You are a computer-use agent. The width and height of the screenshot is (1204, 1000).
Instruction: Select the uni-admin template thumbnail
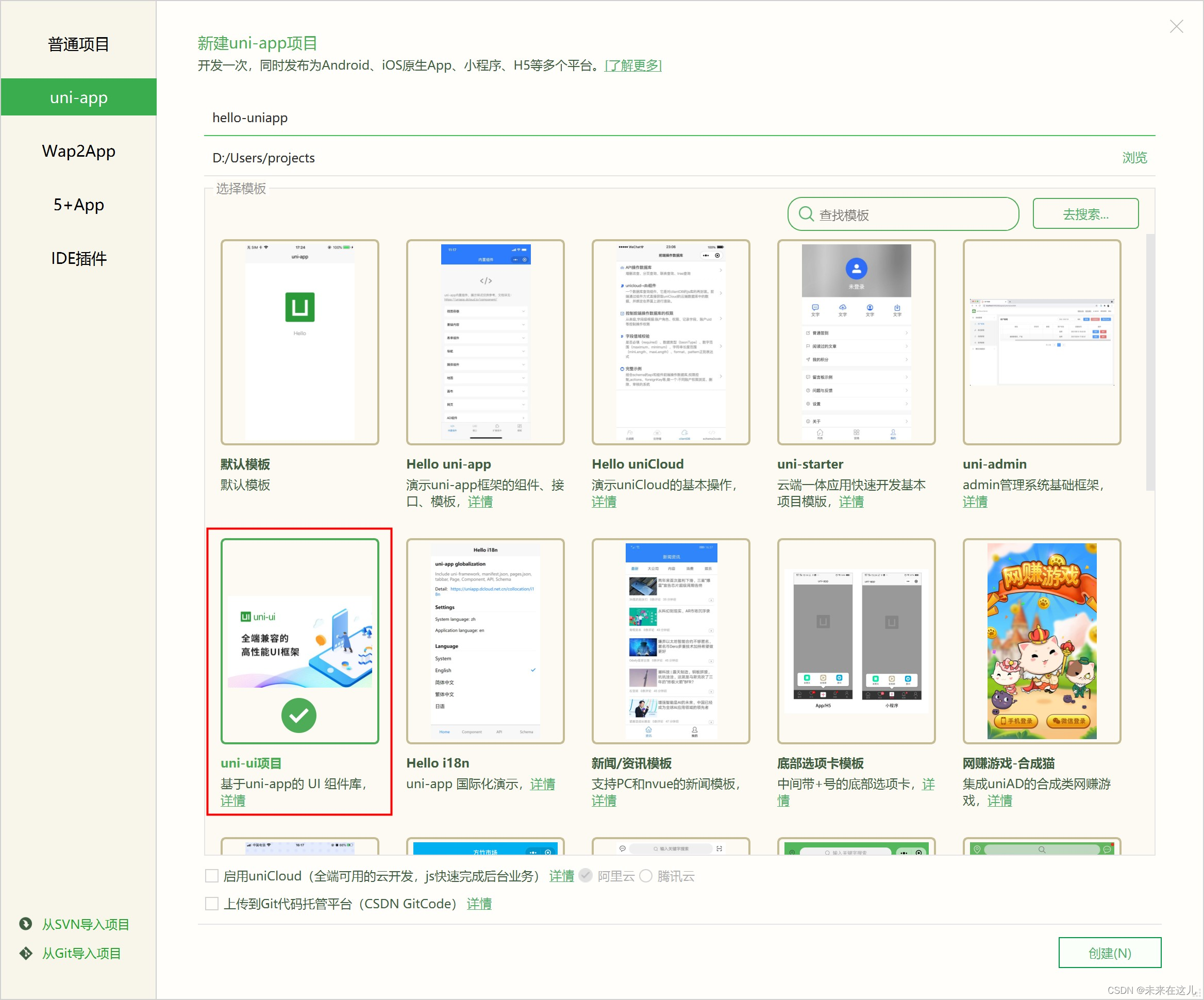[x=1042, y=342]
